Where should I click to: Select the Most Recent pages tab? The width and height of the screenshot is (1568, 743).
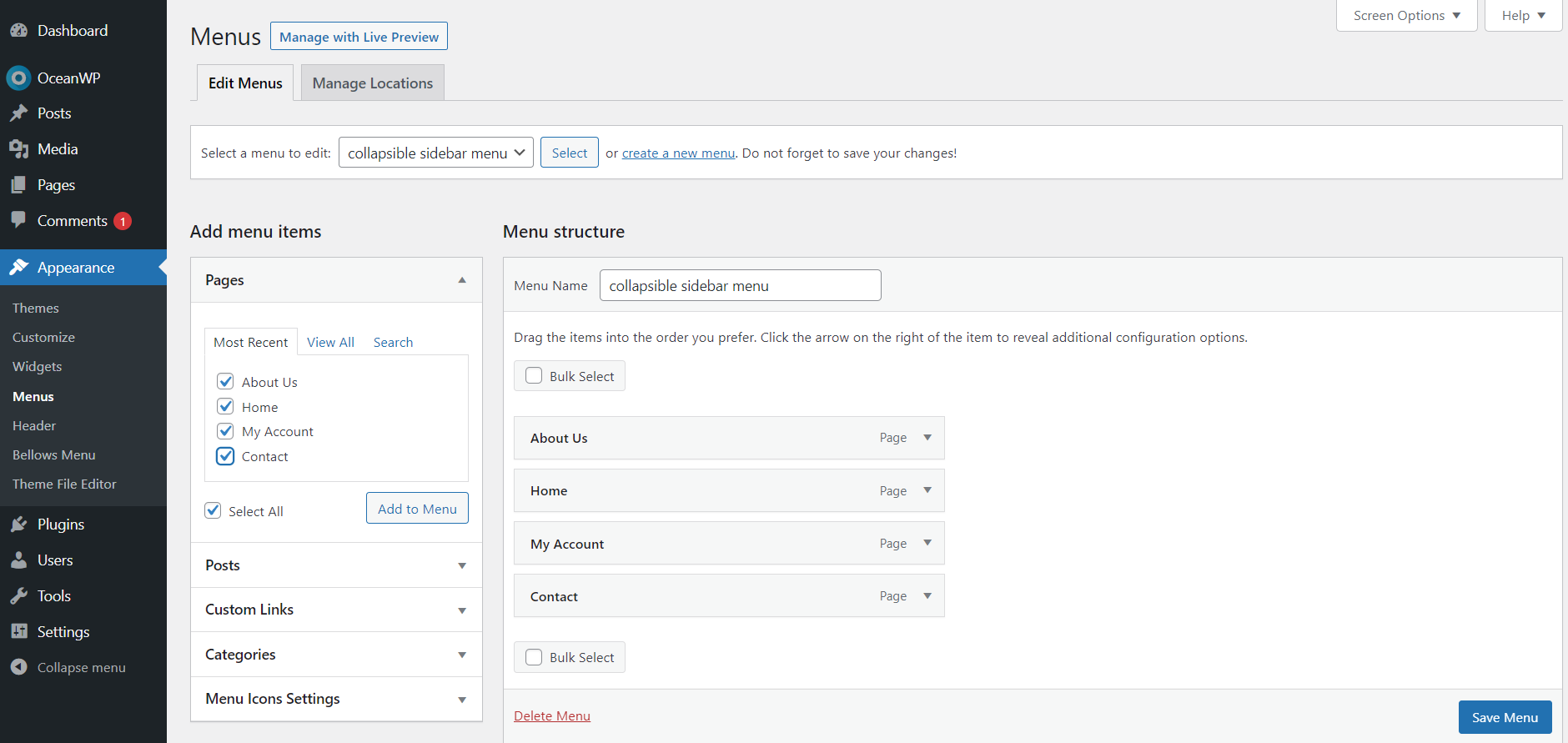(x=251, y=342)
